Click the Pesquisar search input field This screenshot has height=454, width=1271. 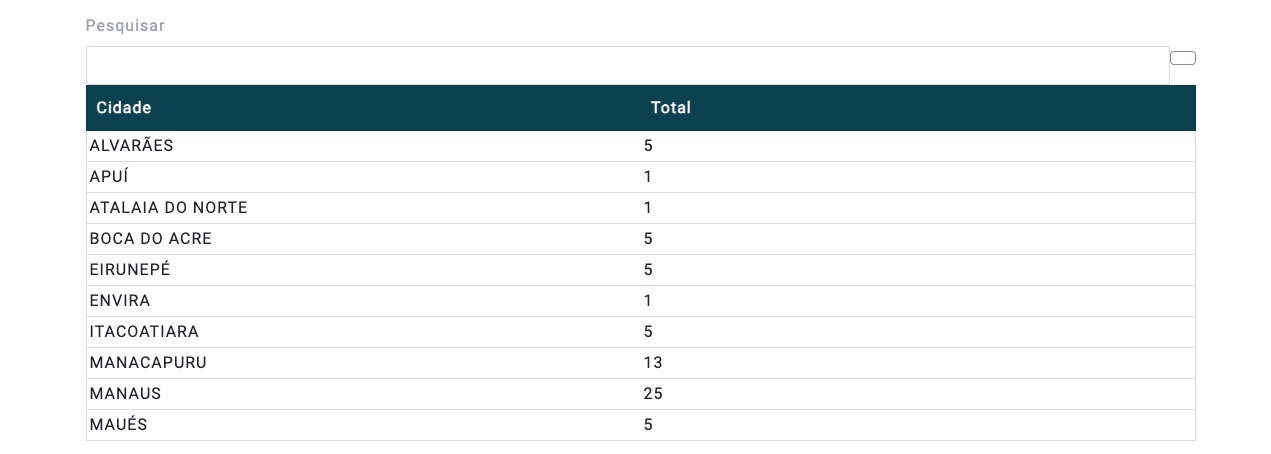point(627,65)
